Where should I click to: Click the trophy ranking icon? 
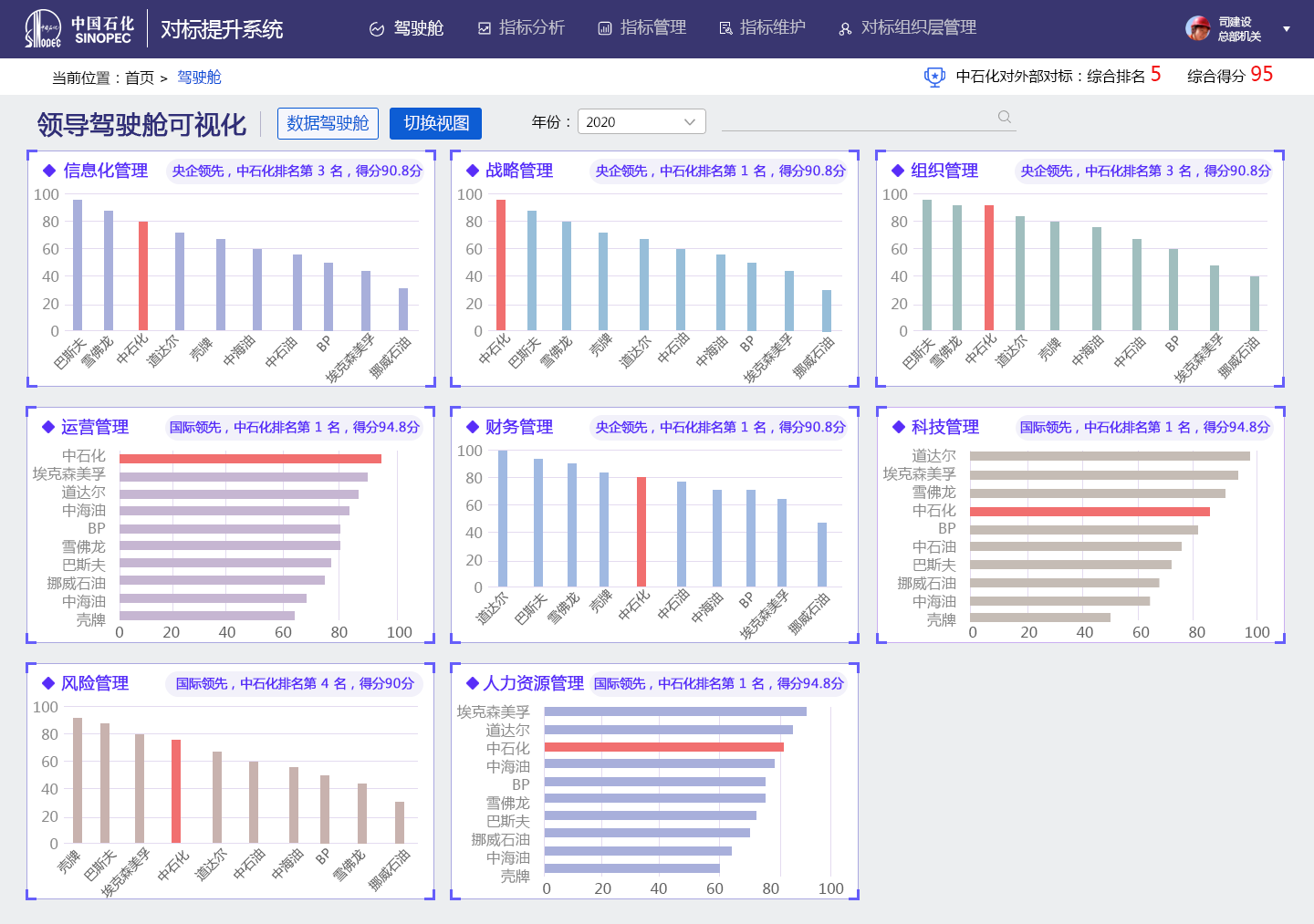tap(934, 77)
